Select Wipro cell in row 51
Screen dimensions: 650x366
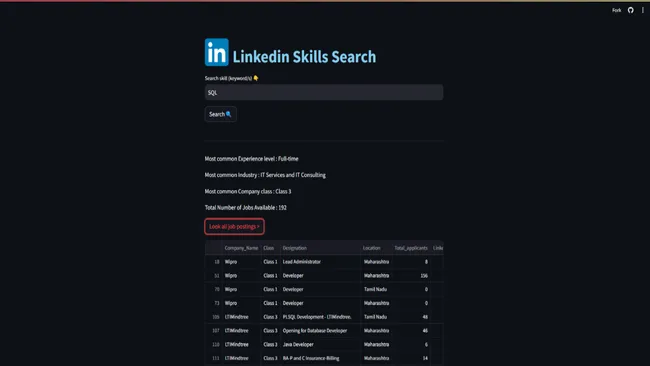(242, 275)
